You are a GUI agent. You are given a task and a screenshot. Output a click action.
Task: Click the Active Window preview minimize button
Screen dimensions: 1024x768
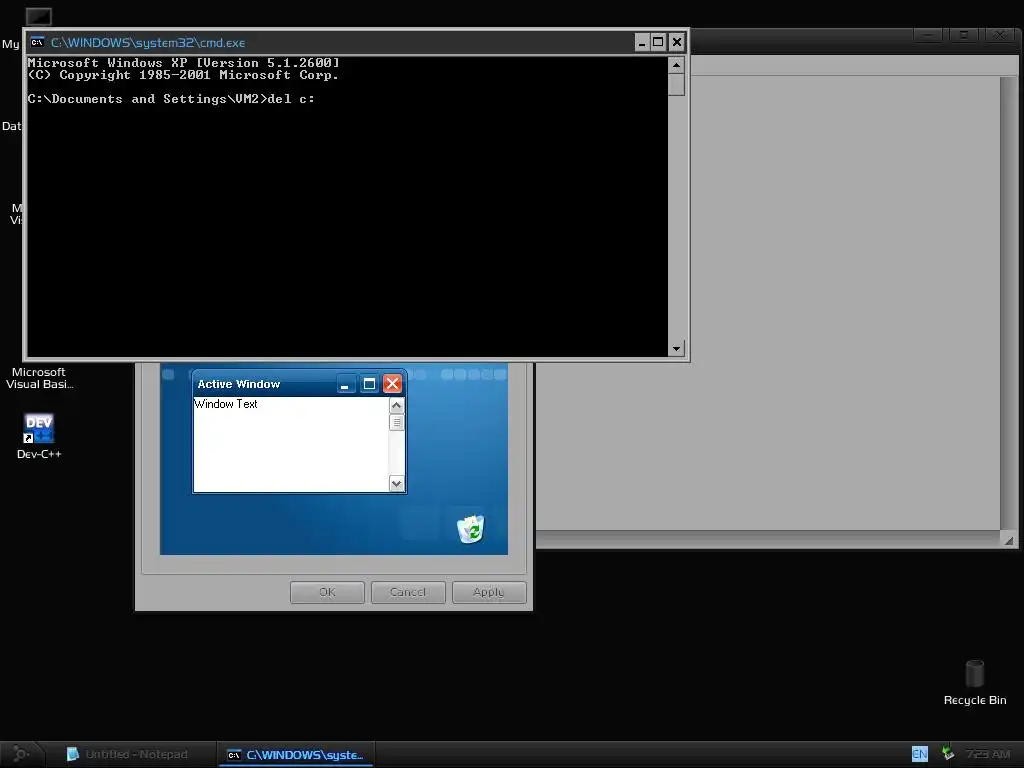345,384
